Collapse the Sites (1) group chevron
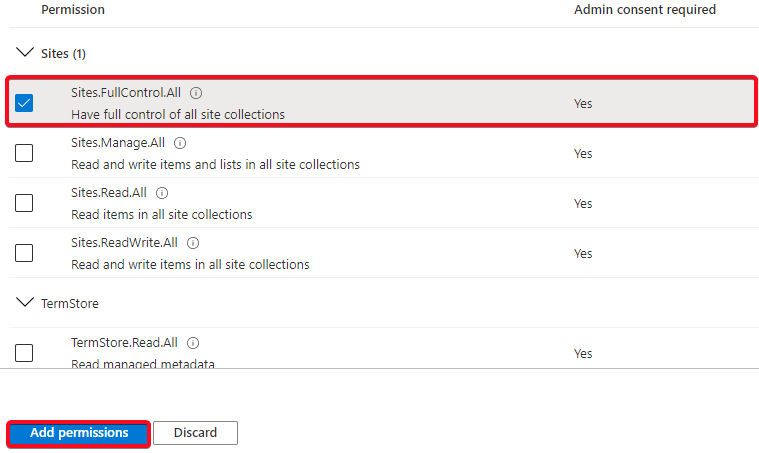Image resolution: width=759 pixels, height=453 pixels. click(25, 52)
